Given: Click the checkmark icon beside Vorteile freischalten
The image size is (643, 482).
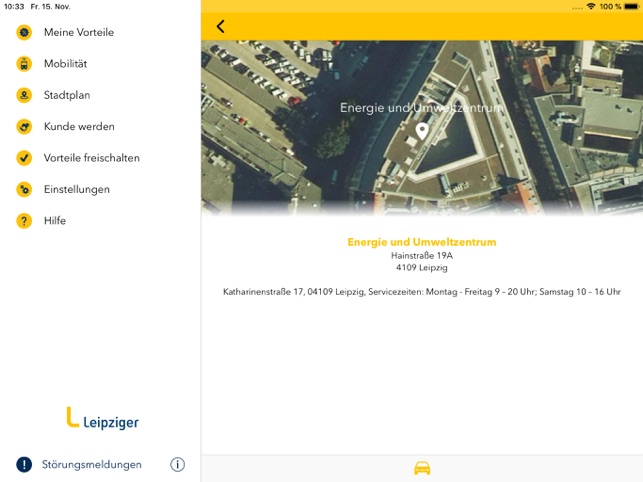Looking at the screenshot, I should 24,158.
